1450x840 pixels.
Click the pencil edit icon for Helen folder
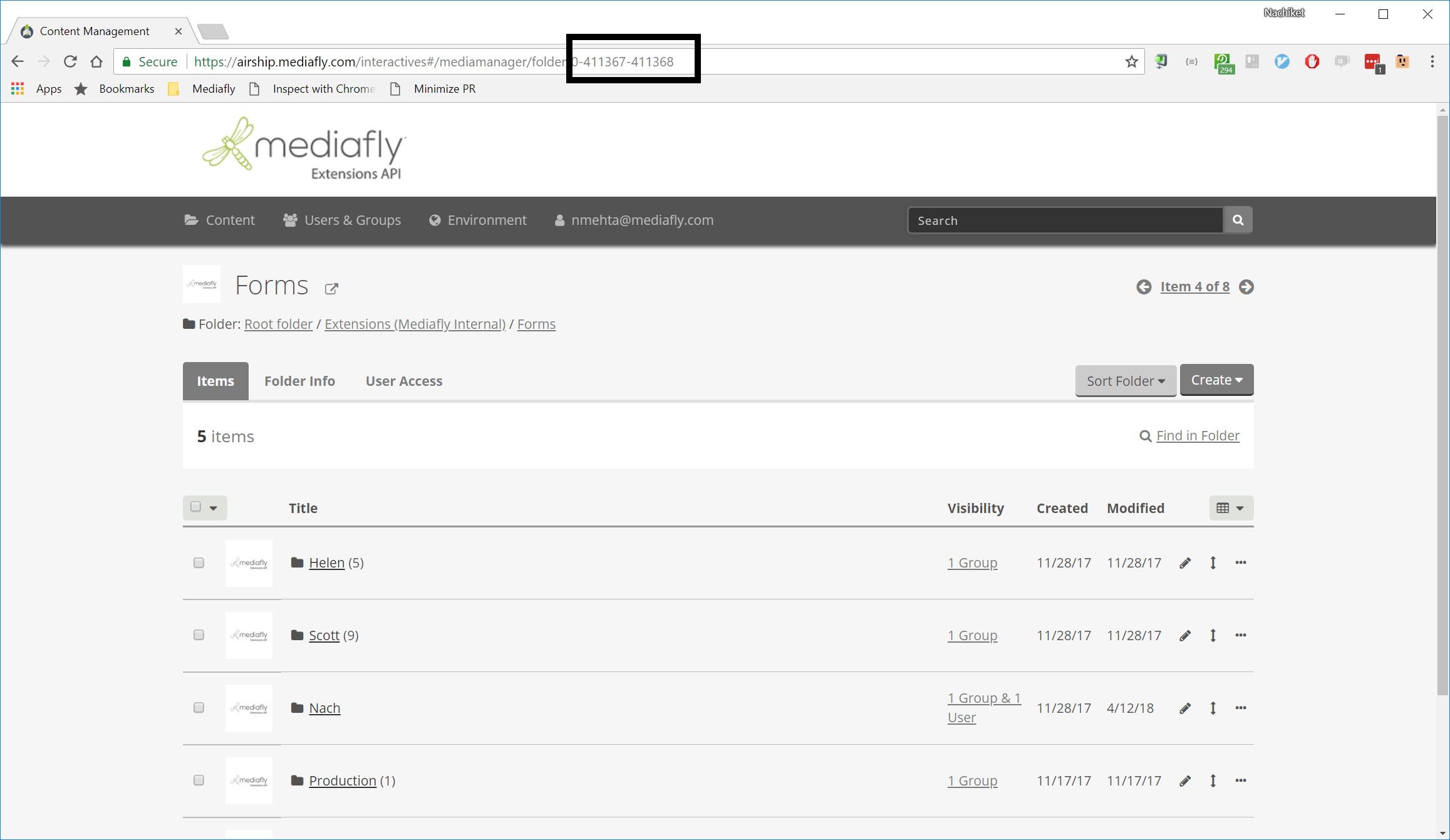pyautogui.click(x=1184, y=563)
